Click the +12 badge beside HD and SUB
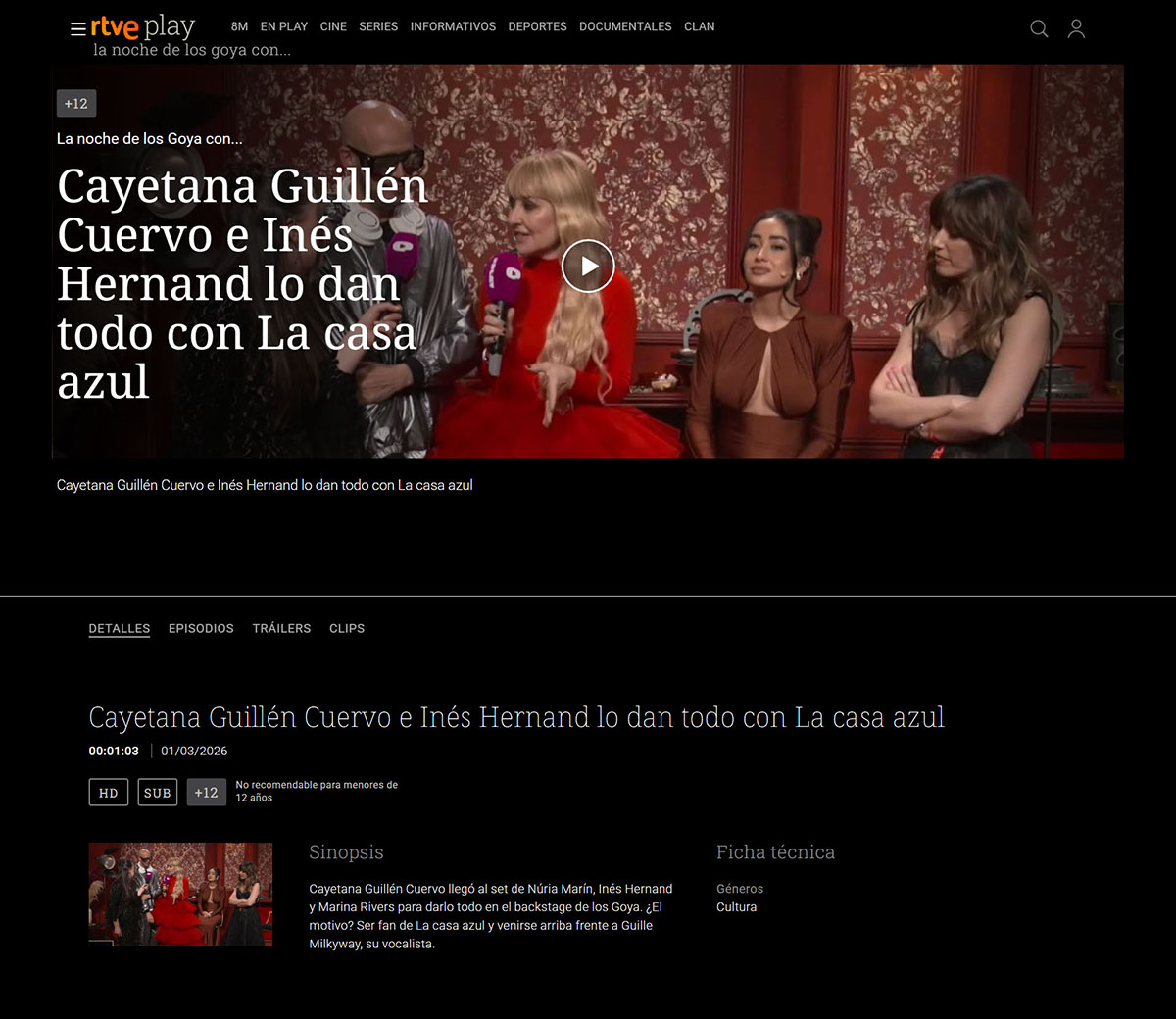The width and height of the screenshot is (1176, 1019). [206, 793]
